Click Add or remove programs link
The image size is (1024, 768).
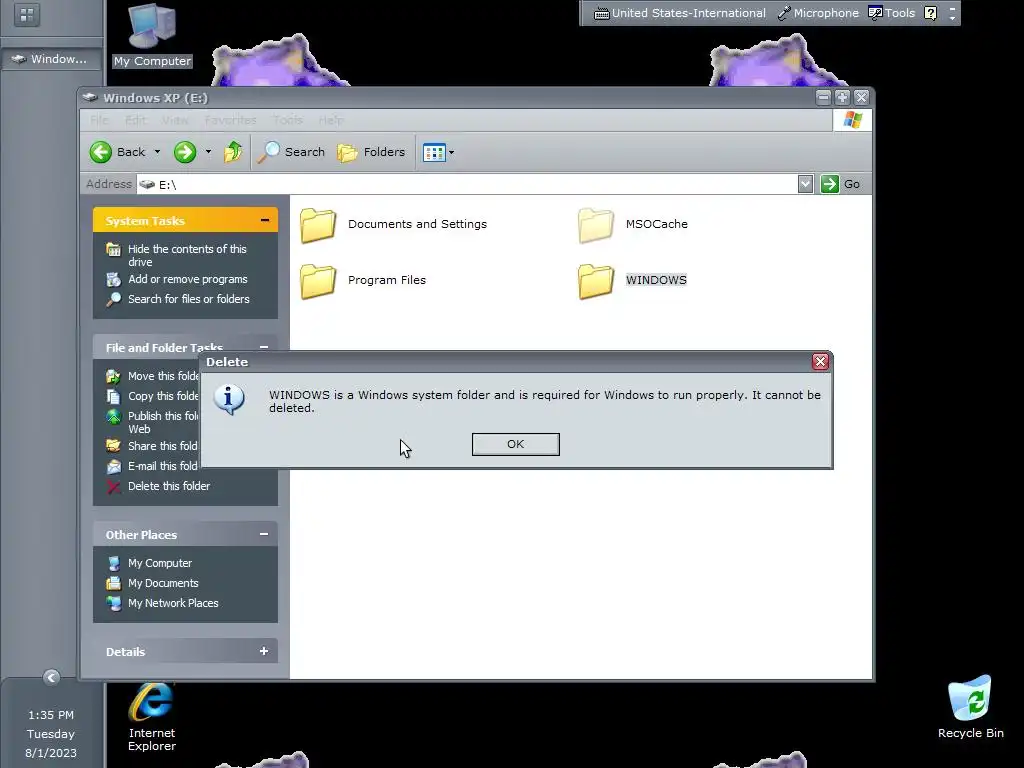pos(187,279)
